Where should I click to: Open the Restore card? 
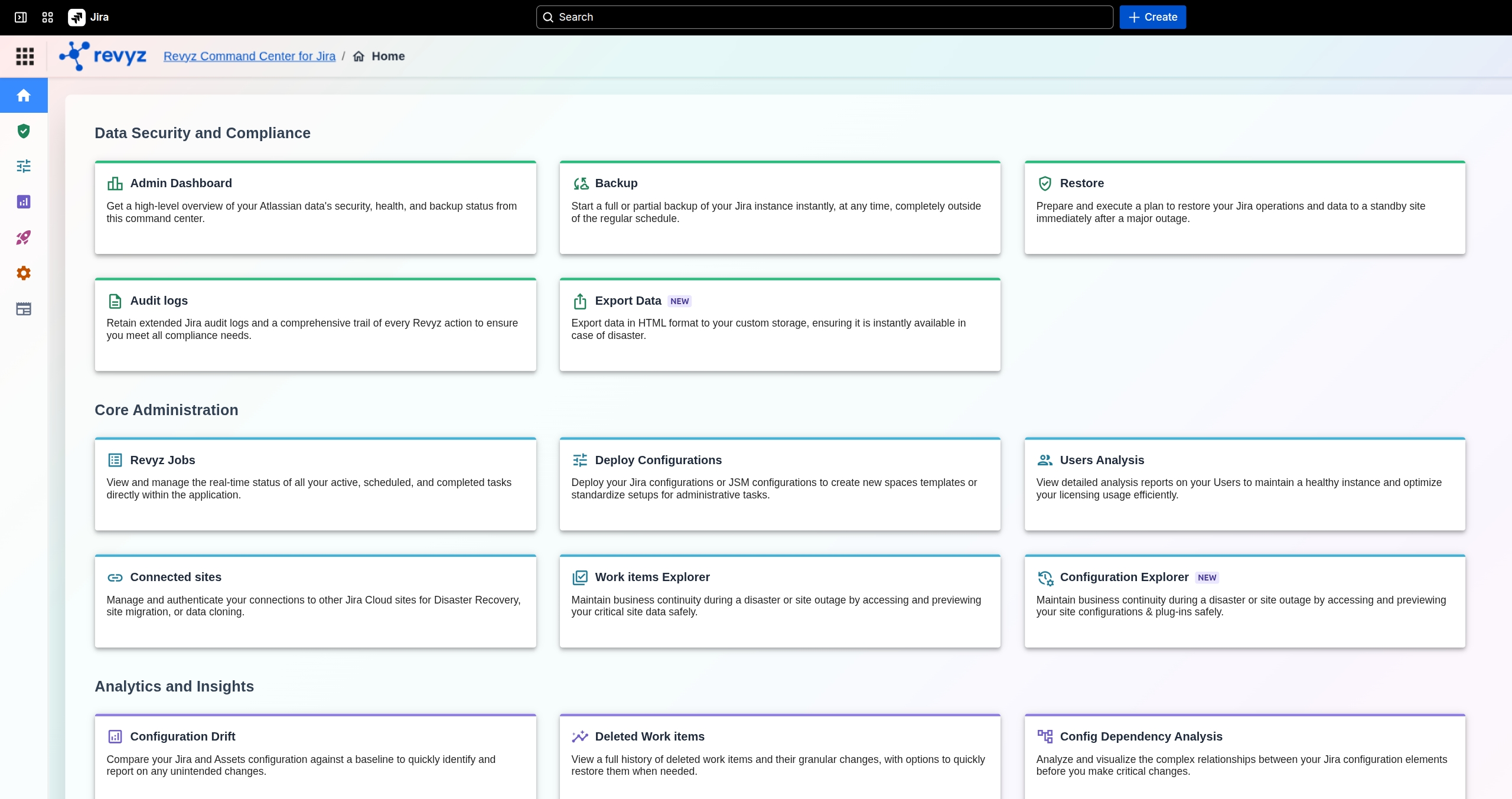[1244, 207]
